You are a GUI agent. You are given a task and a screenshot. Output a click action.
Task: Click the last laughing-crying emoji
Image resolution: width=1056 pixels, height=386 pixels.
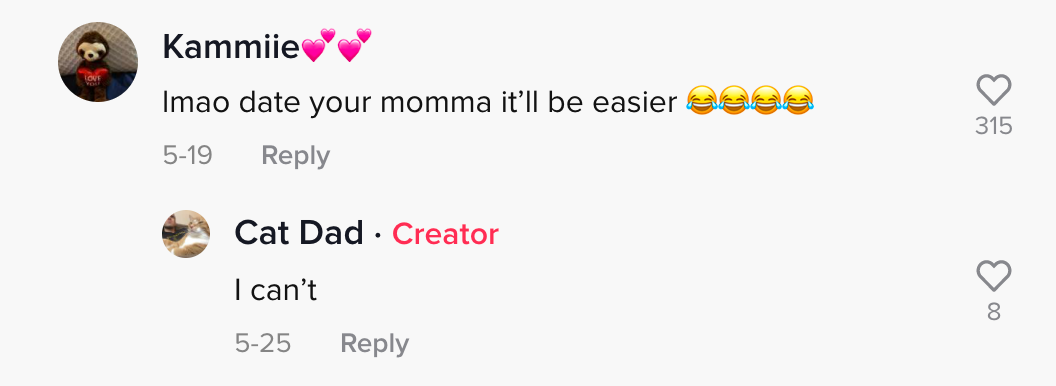tap(797, 101)
